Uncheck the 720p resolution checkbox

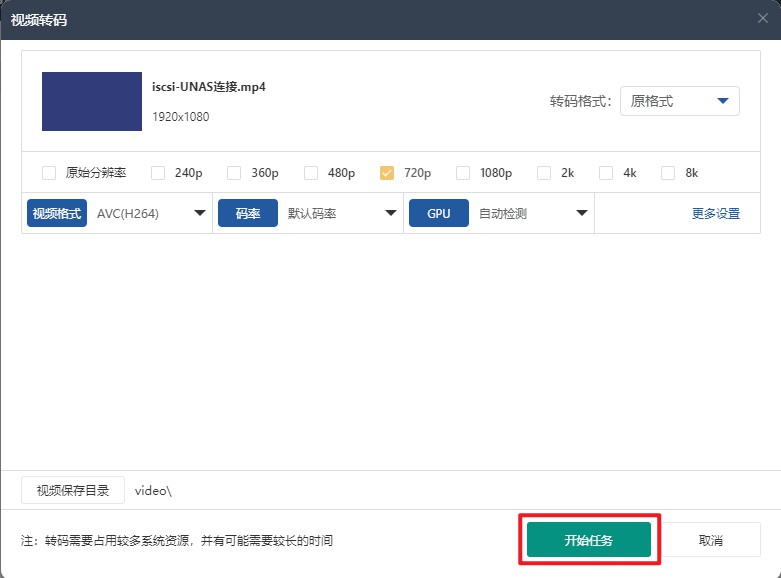(387, 173)
